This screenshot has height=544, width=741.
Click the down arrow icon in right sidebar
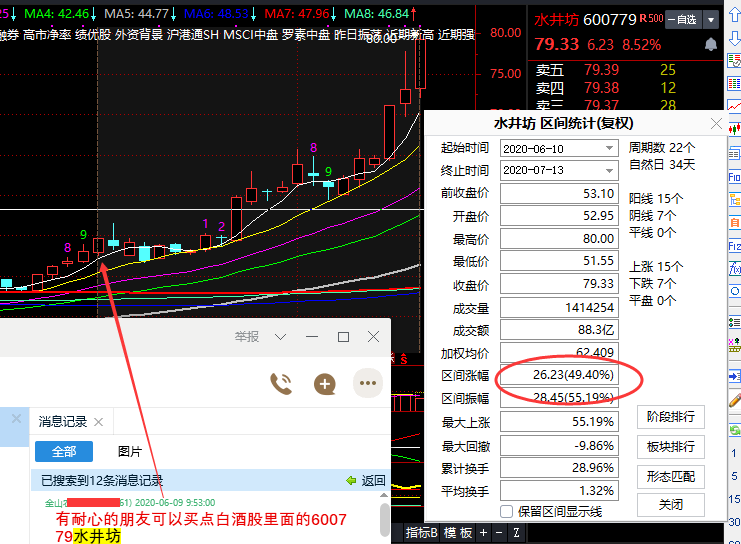click(x=734, y=38)
